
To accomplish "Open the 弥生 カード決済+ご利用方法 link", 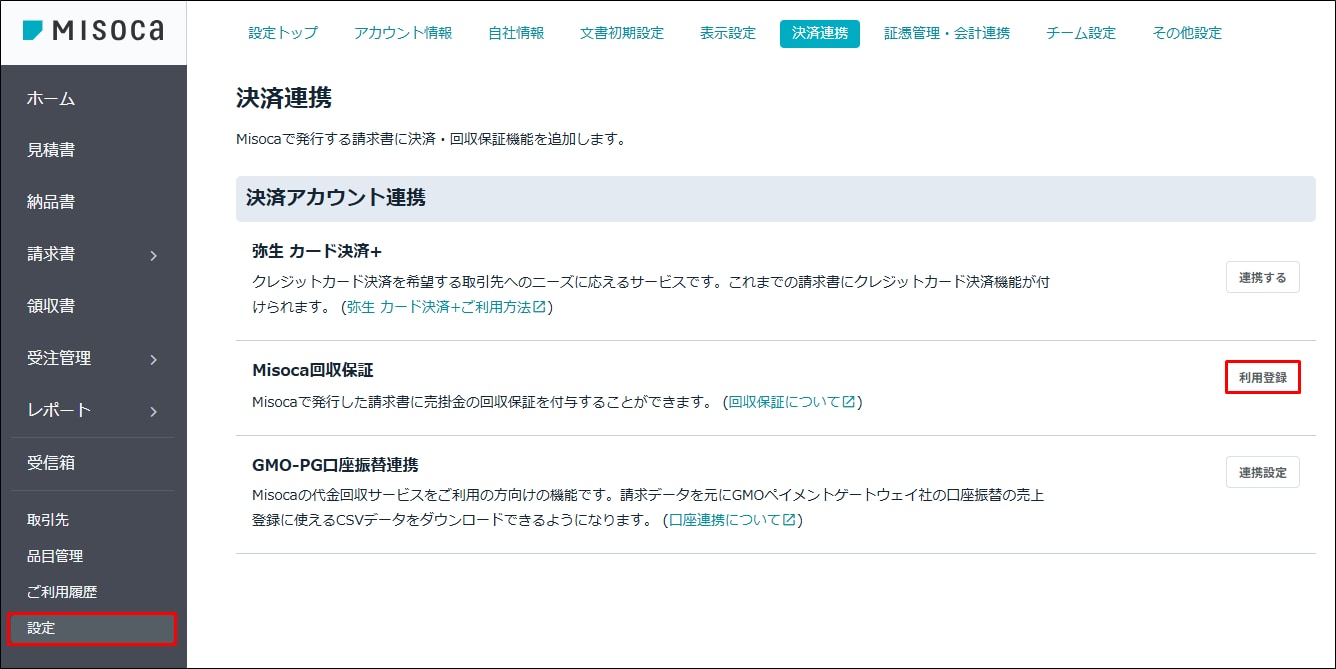I will pos(445,307).
